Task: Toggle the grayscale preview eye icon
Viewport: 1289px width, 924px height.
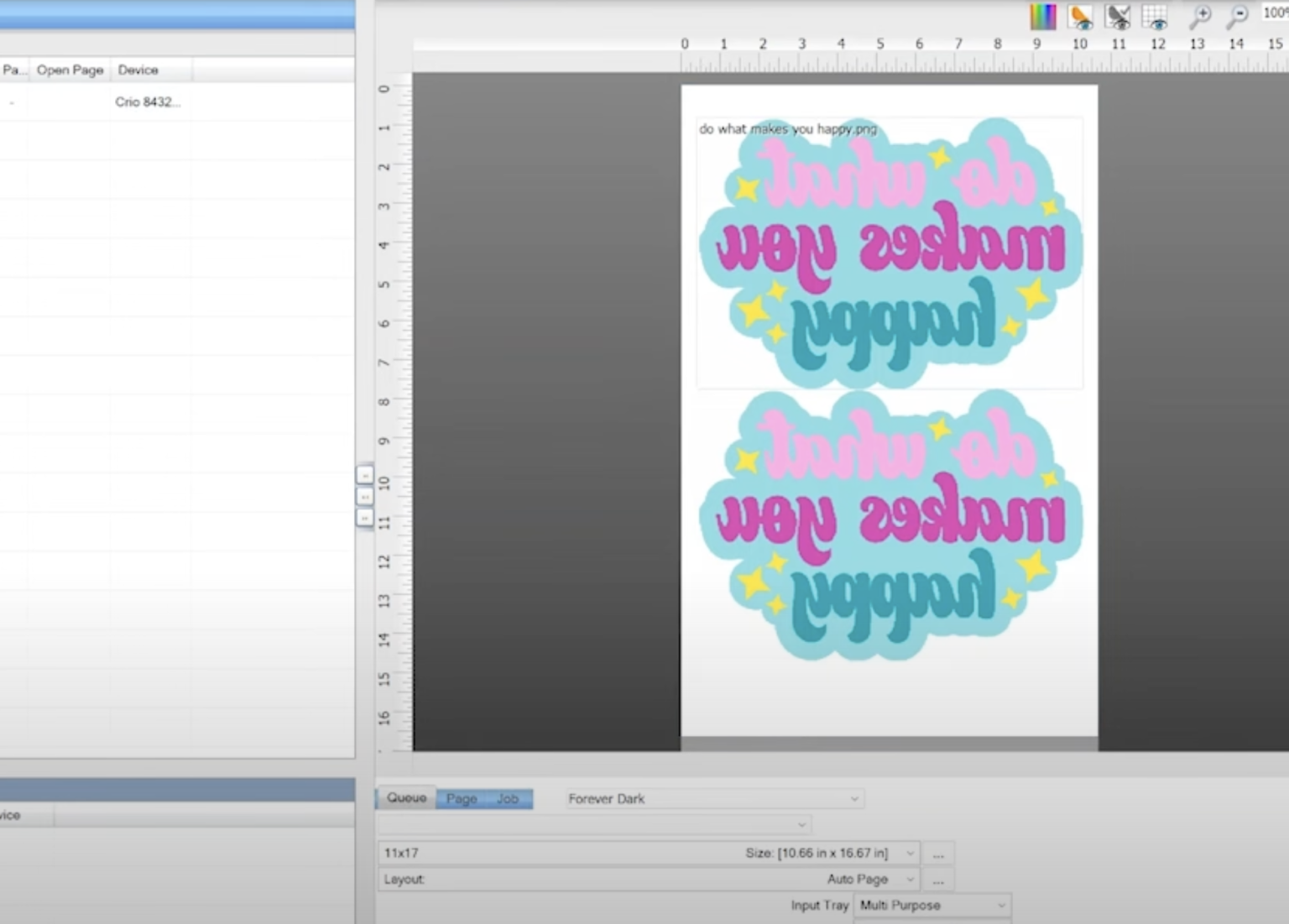Action: pyautogui.click(x=1118, y=16)
